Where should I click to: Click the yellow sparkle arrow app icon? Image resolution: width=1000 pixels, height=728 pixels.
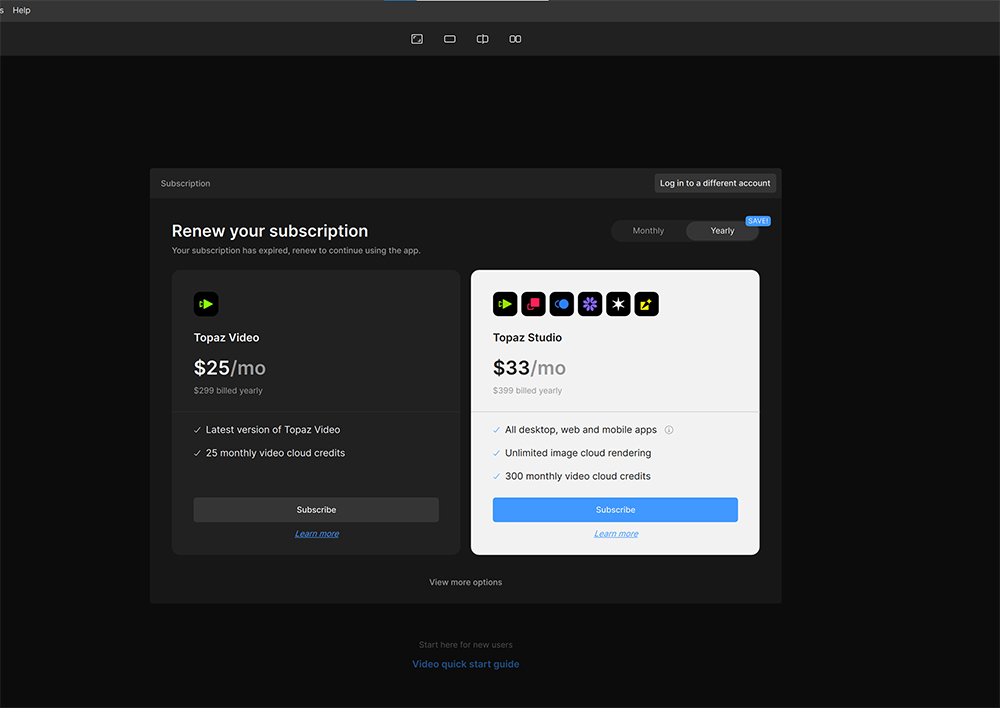point(647,304)
